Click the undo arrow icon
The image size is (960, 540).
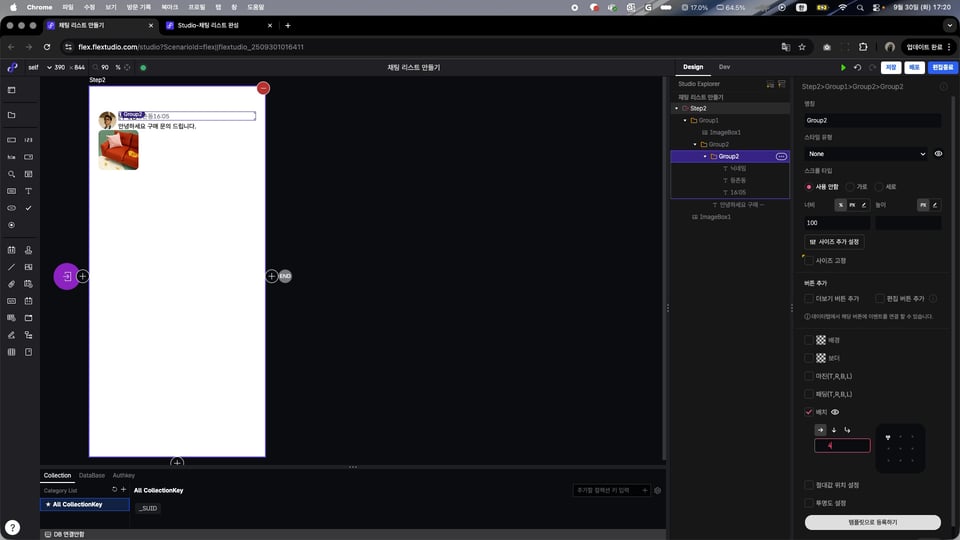(858, 68)
